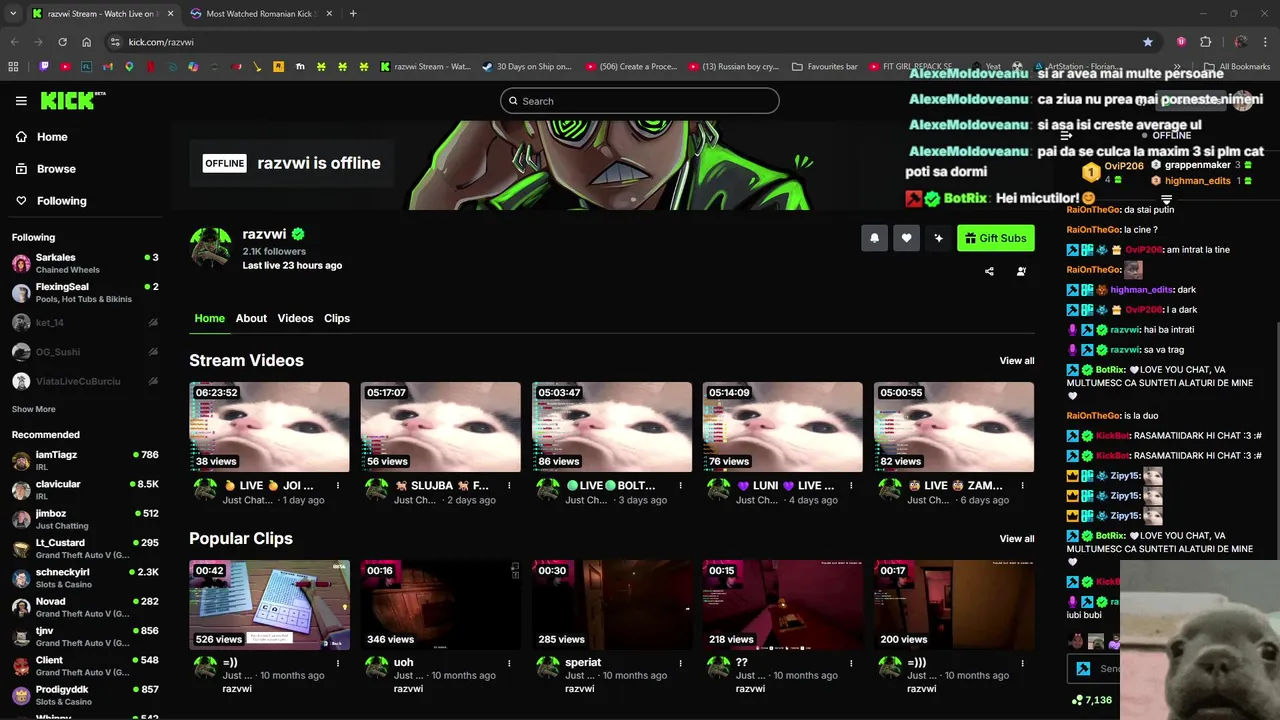Image resolution: width=1280 pixels, height=720 pixels.
Task: Click the sparkle subscribe icon
Action: (x=938, y=238)
